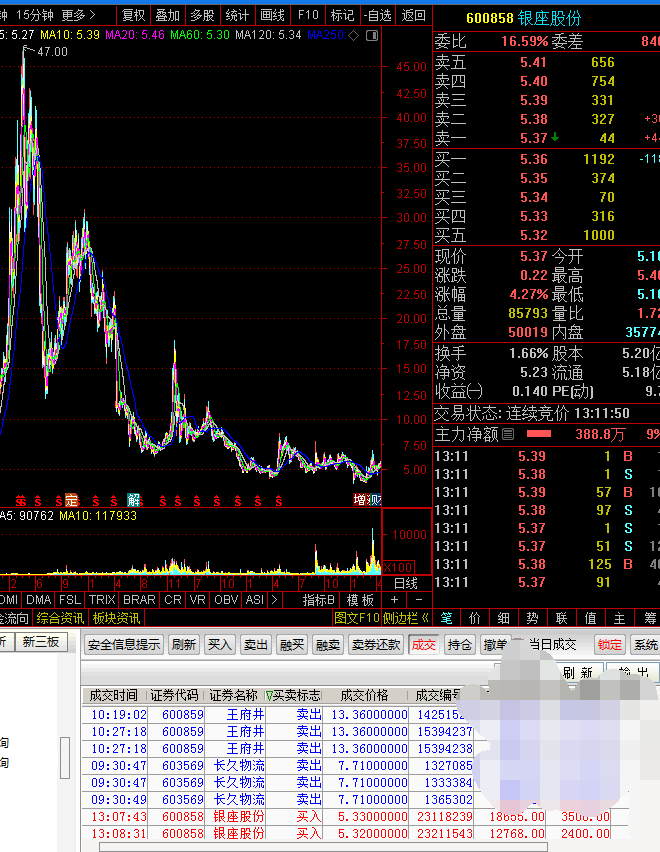Sort by the 成交价格 column header
The width and height of the screenshot is (660, 852).
point(364,696)
